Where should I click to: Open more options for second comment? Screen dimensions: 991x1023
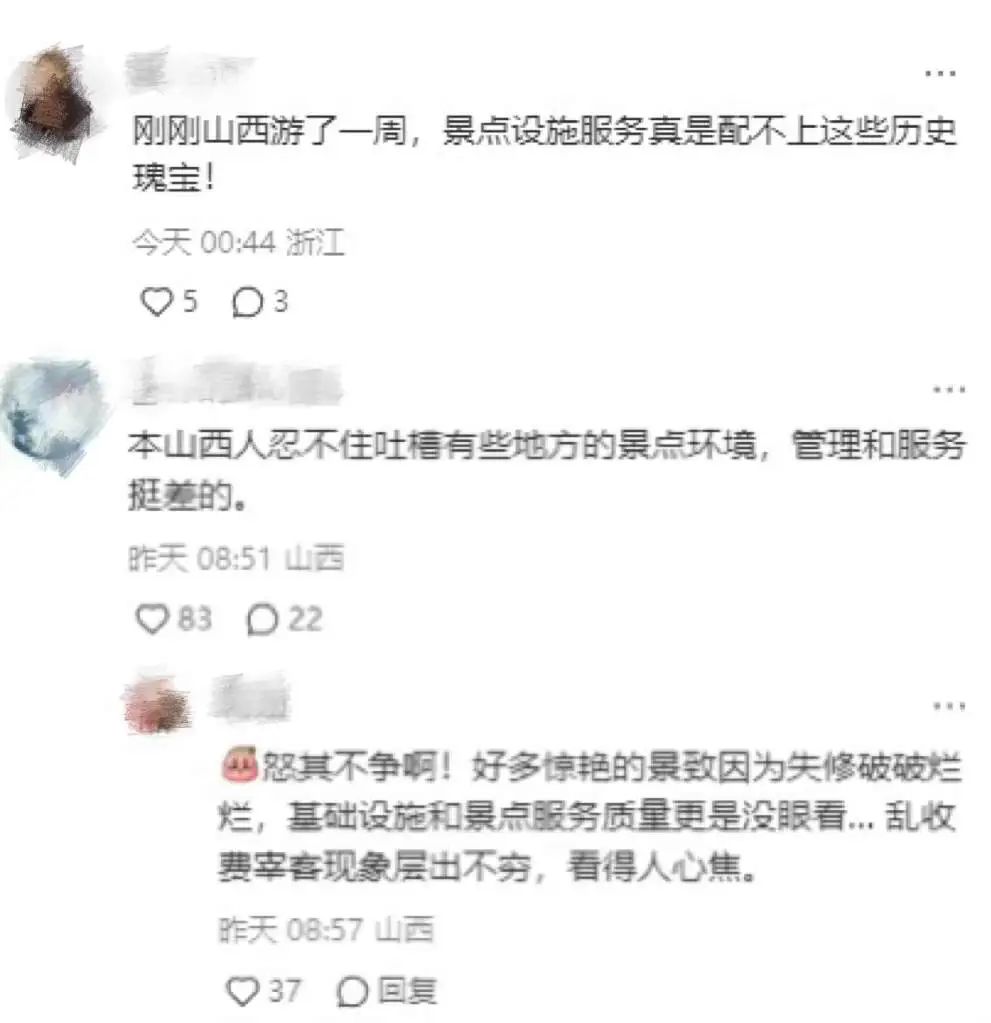(x=949, y=390)
